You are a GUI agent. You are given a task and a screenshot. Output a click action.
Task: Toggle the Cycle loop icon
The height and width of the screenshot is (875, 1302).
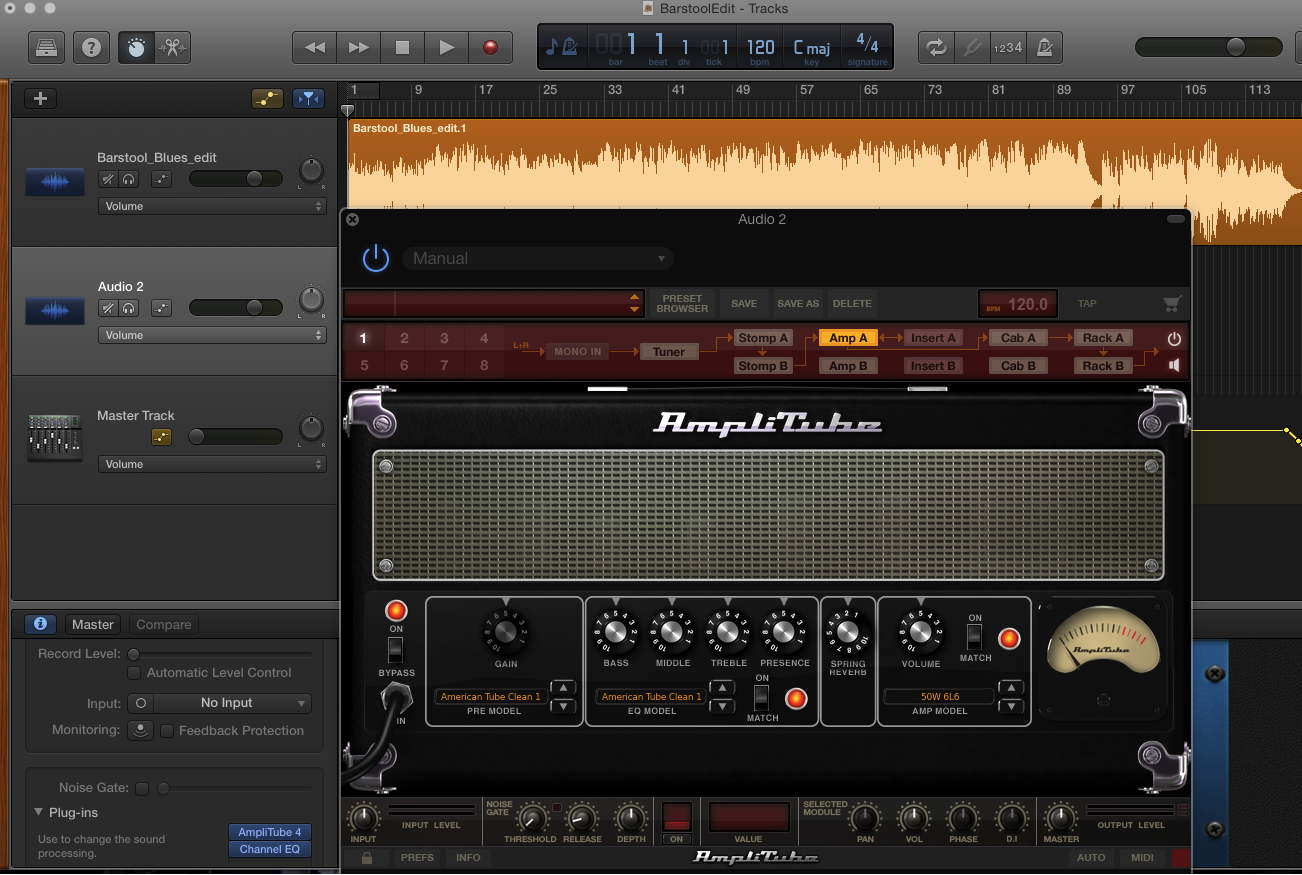pyautogui.click(x=936, y=47)
